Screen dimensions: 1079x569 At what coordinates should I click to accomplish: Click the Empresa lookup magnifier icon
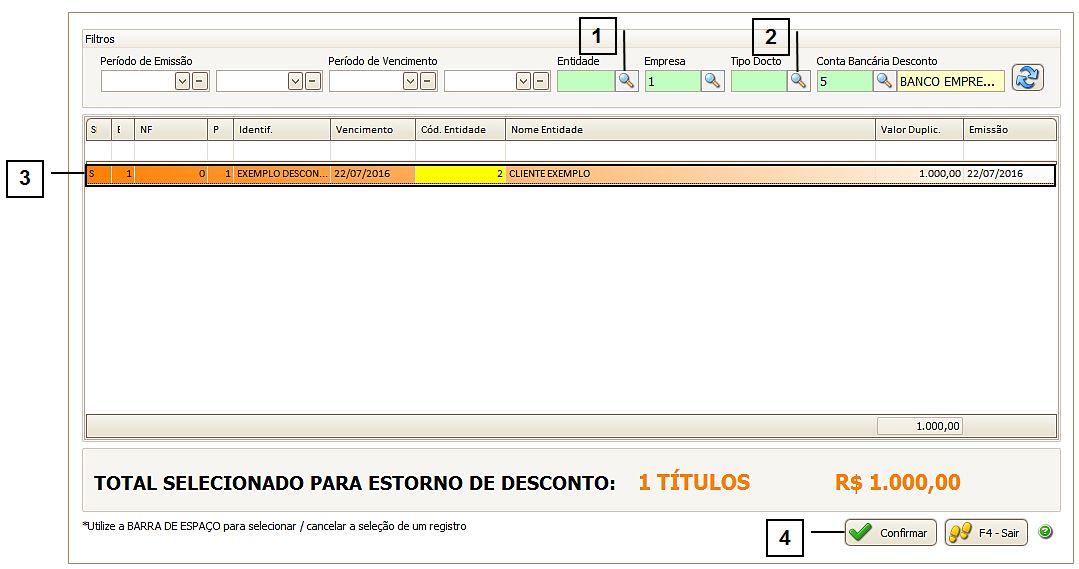(x=712, y=82)
